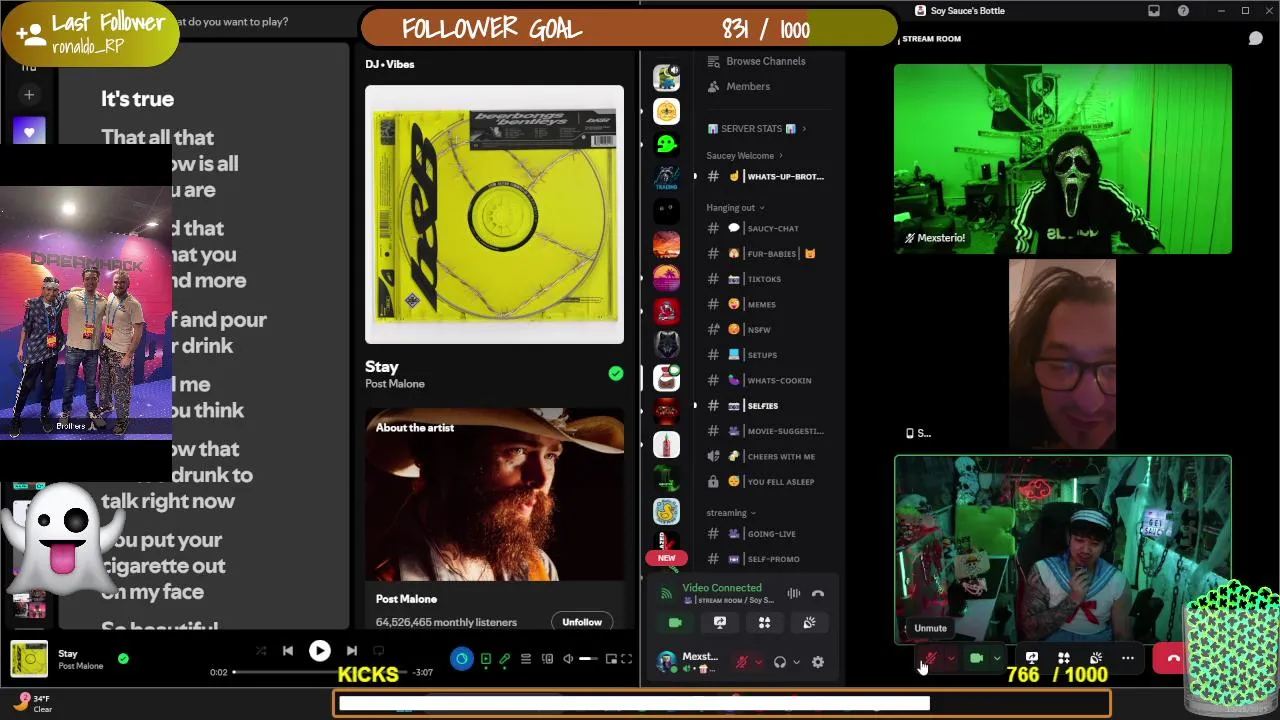Start an activity from the voice panel
This screenshot has height=720, width=1280.
pyautogui.click(x=764, y=623)
